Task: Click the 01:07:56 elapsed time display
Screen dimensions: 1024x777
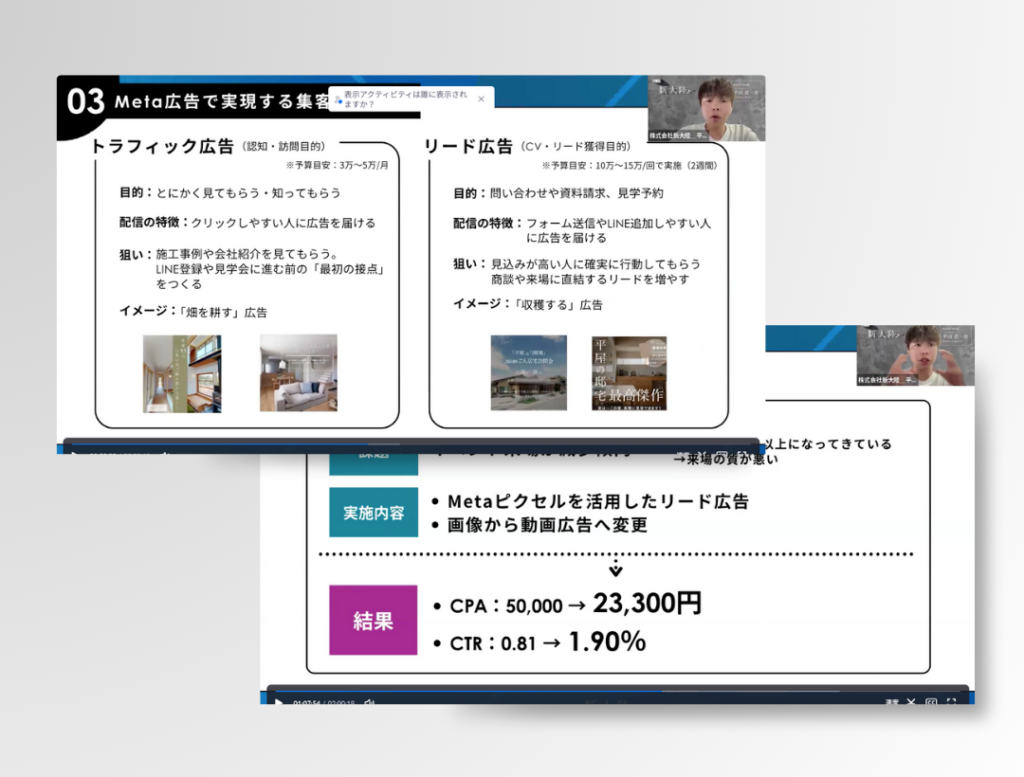Action: point(306,702)
